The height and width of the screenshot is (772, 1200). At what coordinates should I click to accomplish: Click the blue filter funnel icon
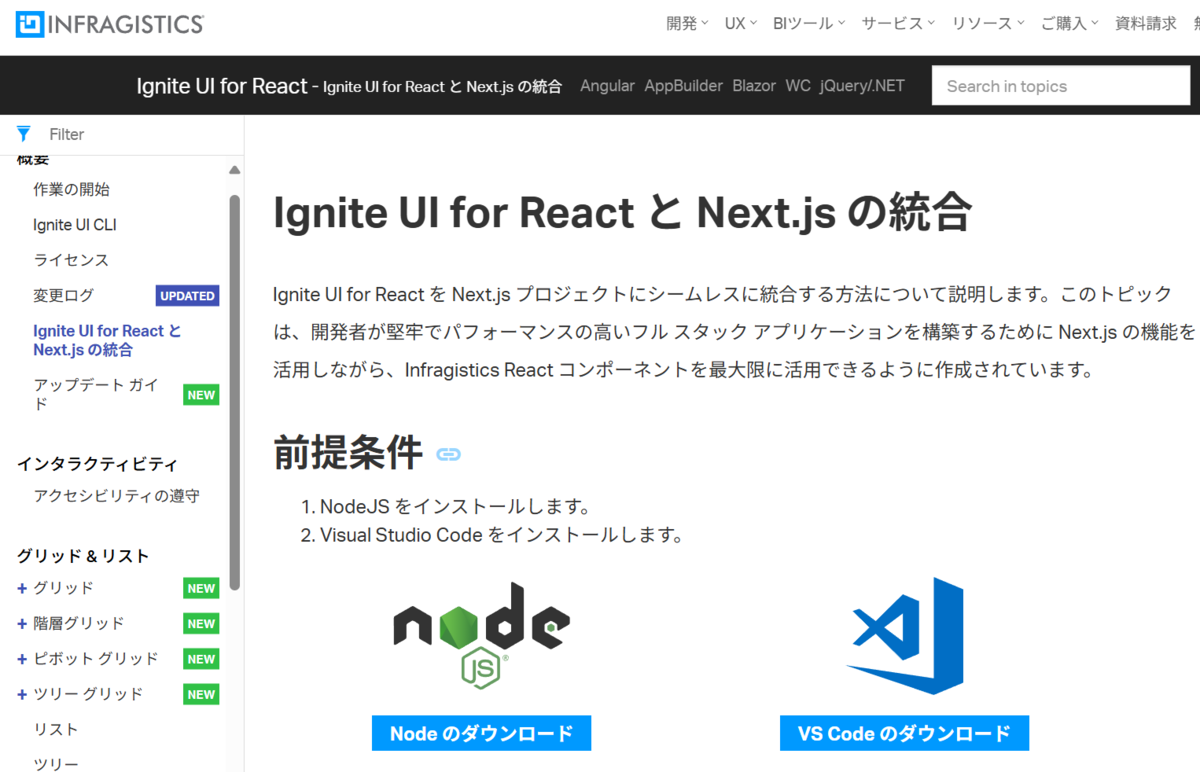24,134
